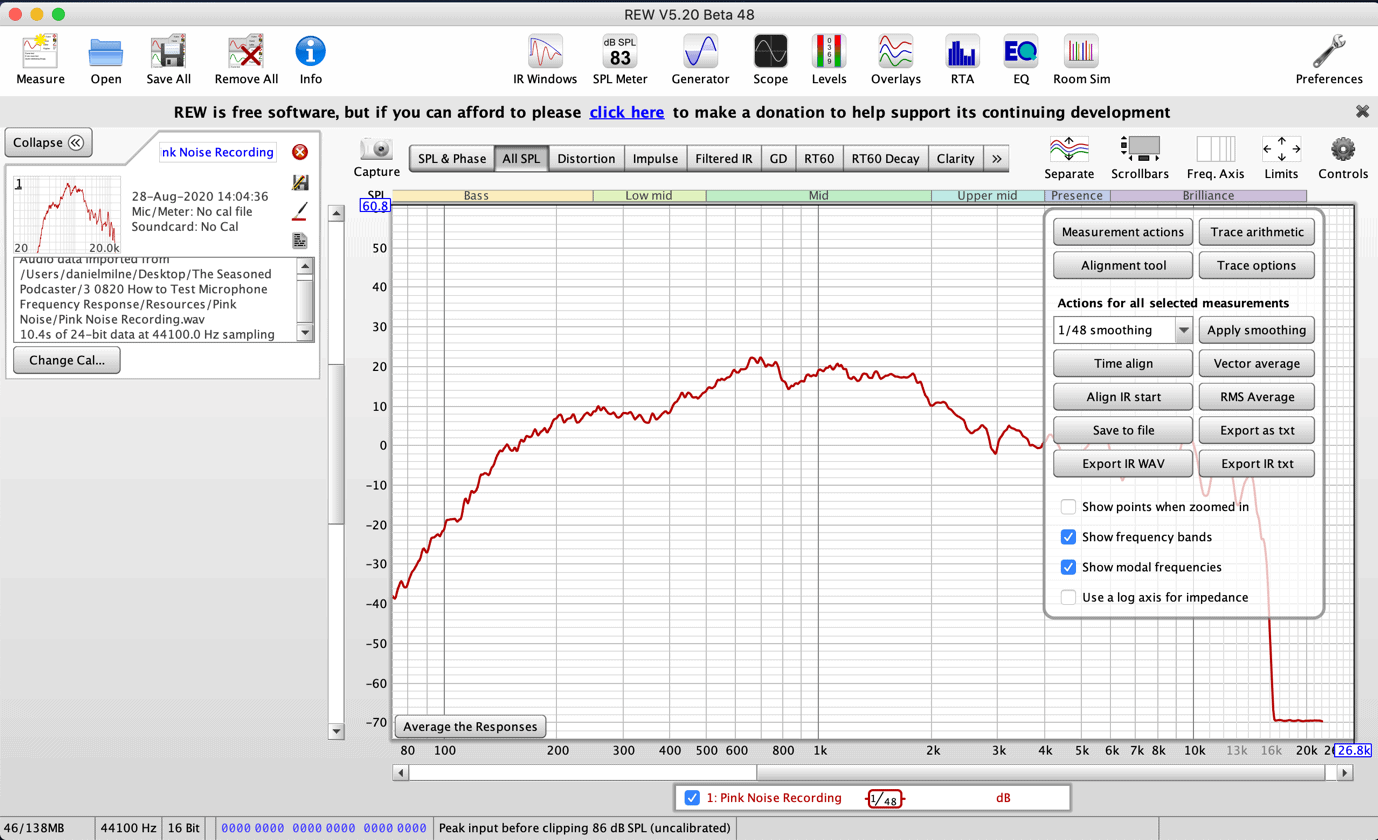1378x840 pixels.
Task: Collapse the measurements panel
Action: (x=48, y=143)
